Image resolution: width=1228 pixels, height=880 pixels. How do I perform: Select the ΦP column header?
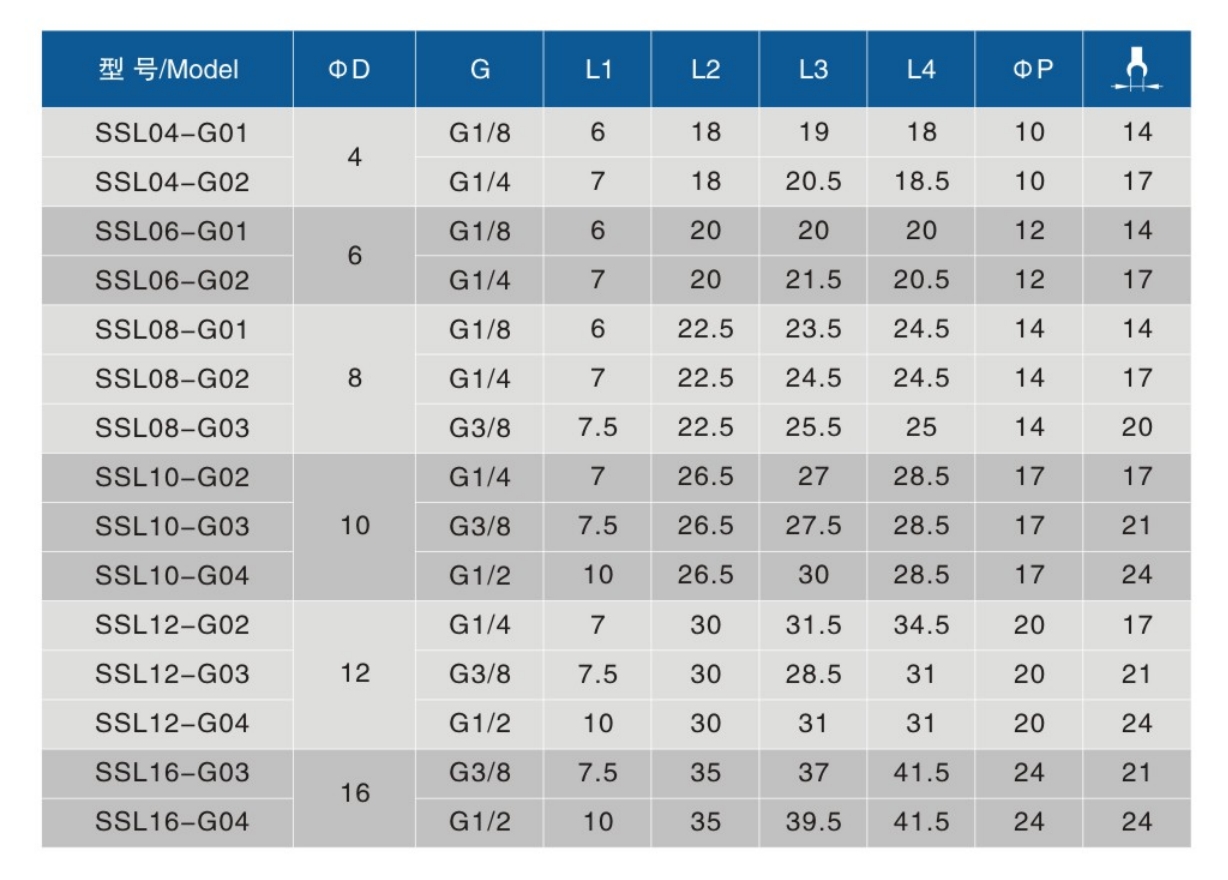[1029, 71]
